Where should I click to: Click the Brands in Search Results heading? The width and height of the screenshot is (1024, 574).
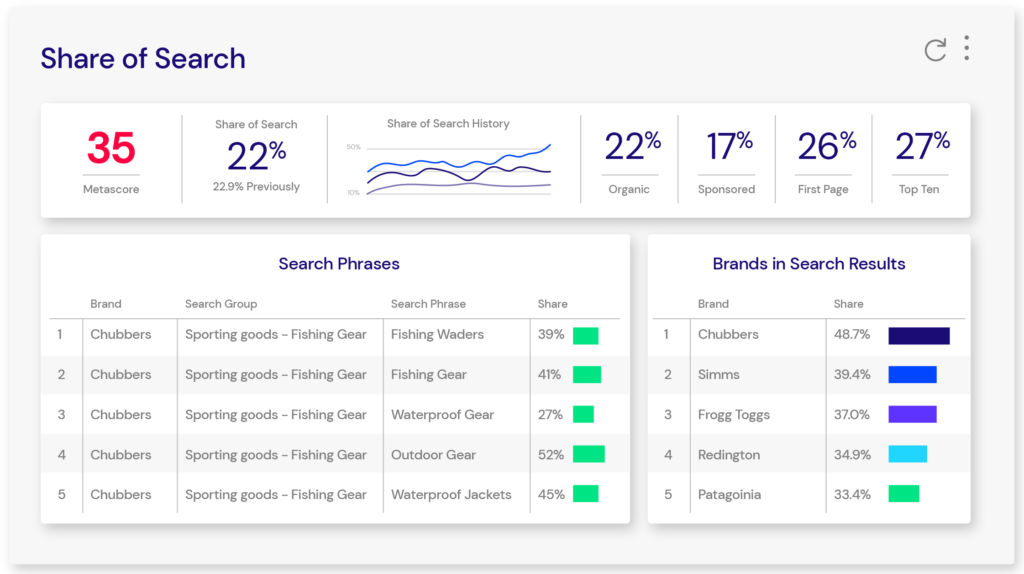click(x=808, y=264)
